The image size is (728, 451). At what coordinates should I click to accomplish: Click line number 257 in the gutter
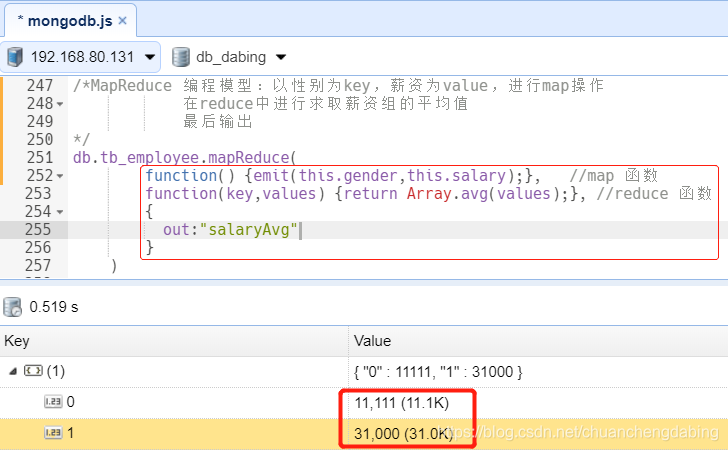(38, 265)
